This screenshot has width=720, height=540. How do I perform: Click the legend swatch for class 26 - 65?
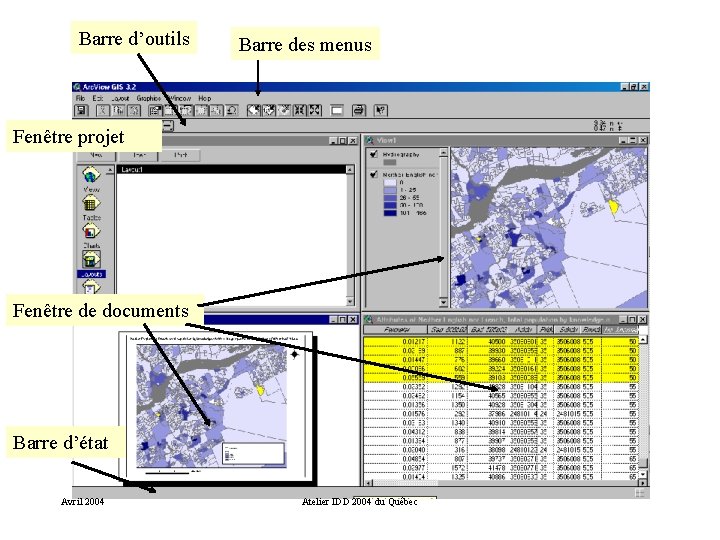coord(389,198)
